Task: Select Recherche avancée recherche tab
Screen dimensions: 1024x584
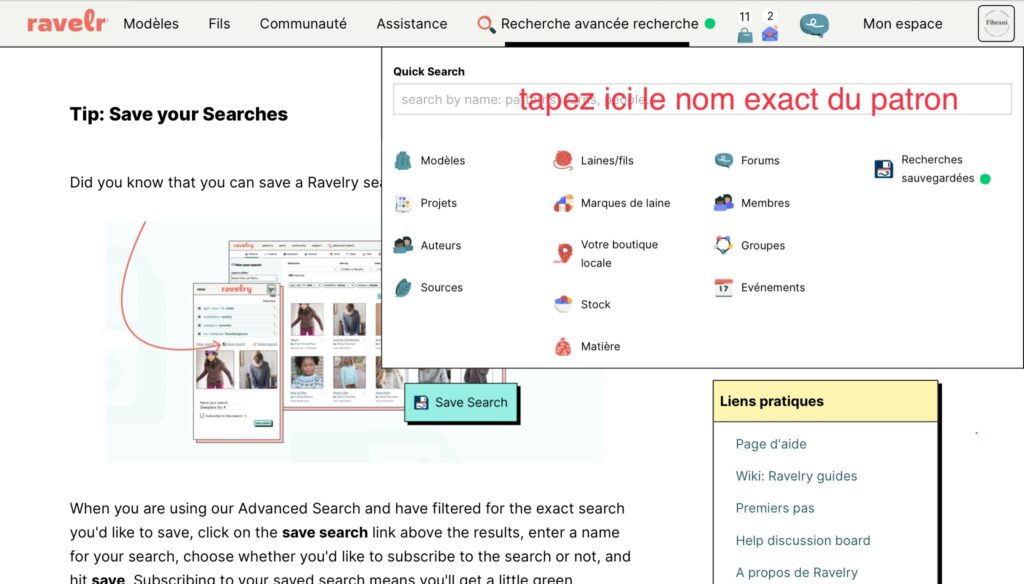Action: coord(600,24)
